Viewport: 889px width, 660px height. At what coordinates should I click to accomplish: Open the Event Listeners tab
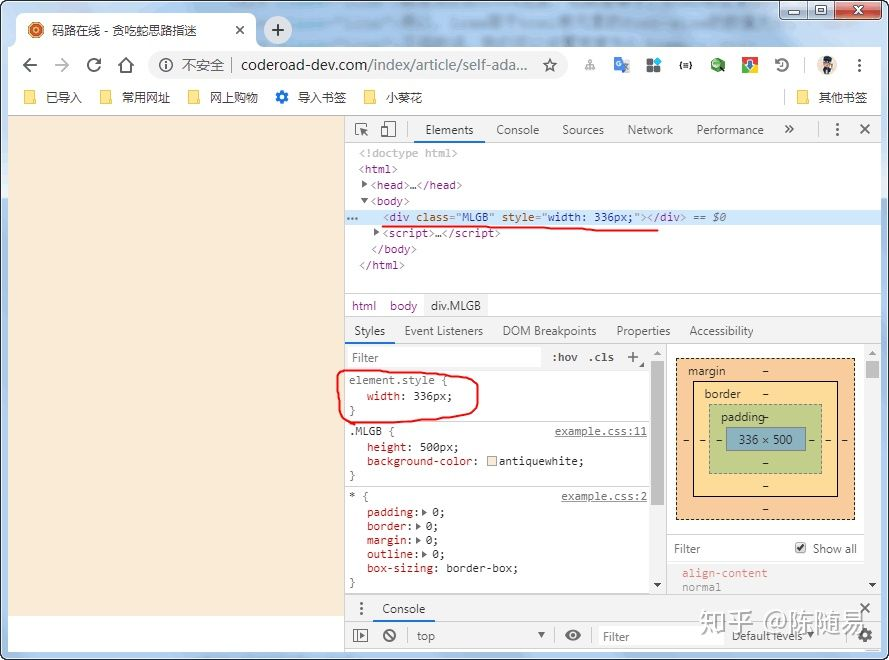pos(443,331)
